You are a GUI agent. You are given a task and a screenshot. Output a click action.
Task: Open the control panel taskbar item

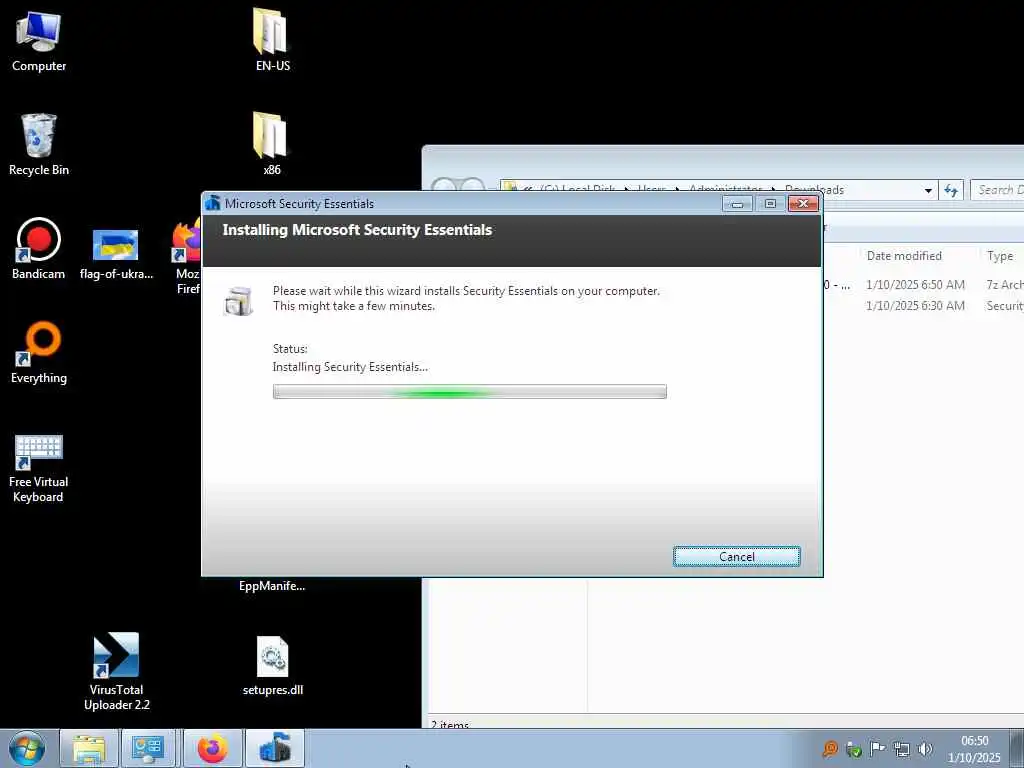(x=148, y=748)
